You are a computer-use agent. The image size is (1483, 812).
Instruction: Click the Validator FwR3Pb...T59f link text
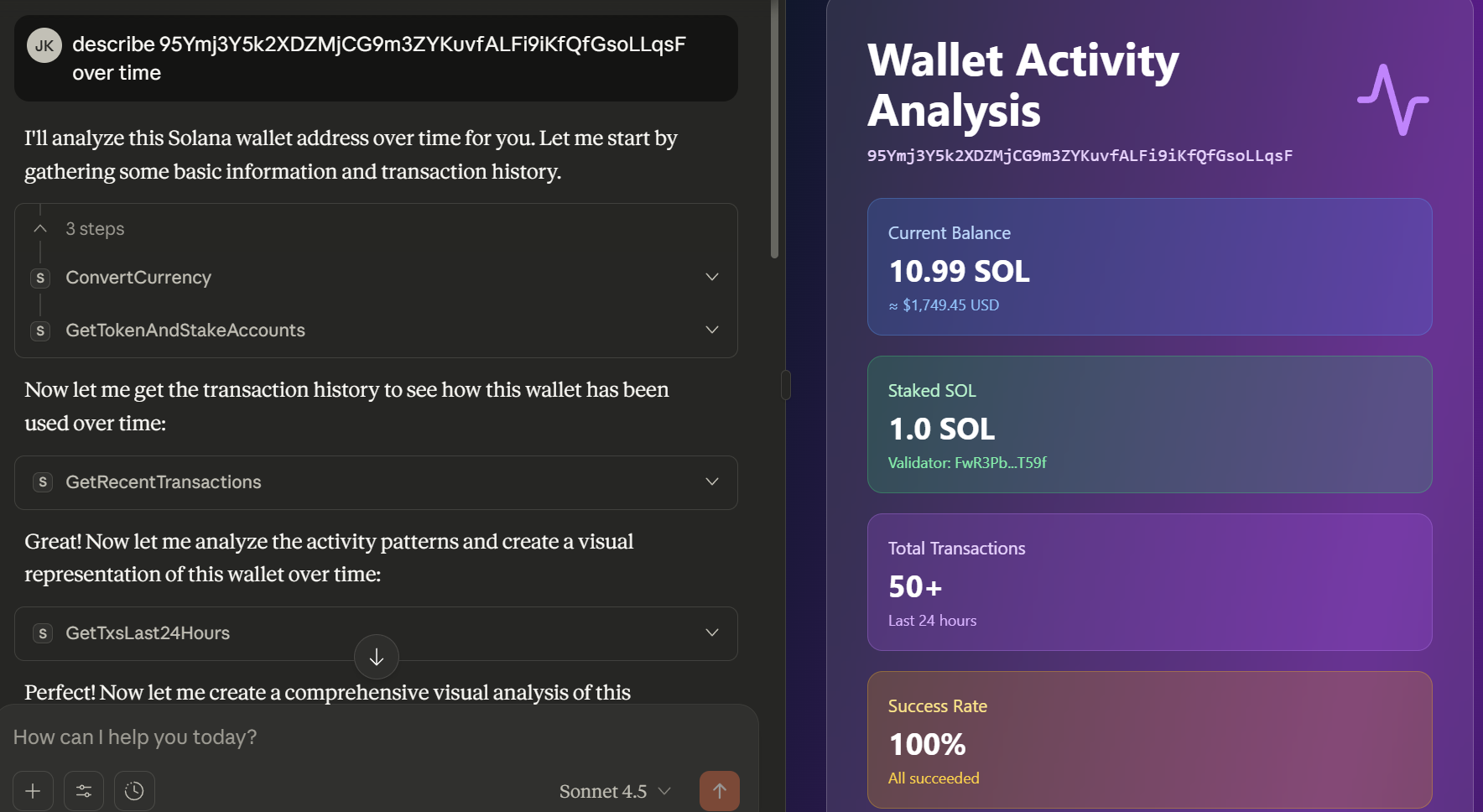point(967,463)
